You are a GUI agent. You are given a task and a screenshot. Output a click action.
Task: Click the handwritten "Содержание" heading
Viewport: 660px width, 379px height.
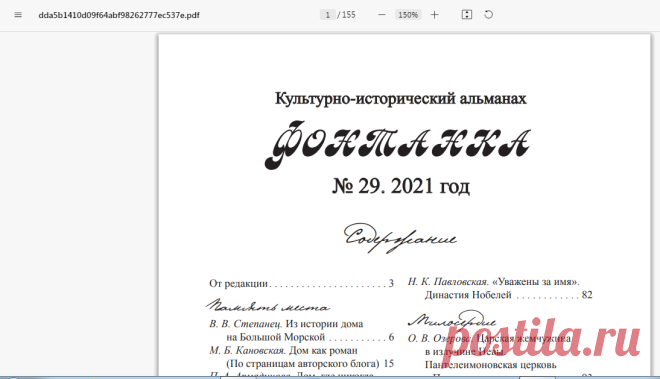[x=400, y=238]
